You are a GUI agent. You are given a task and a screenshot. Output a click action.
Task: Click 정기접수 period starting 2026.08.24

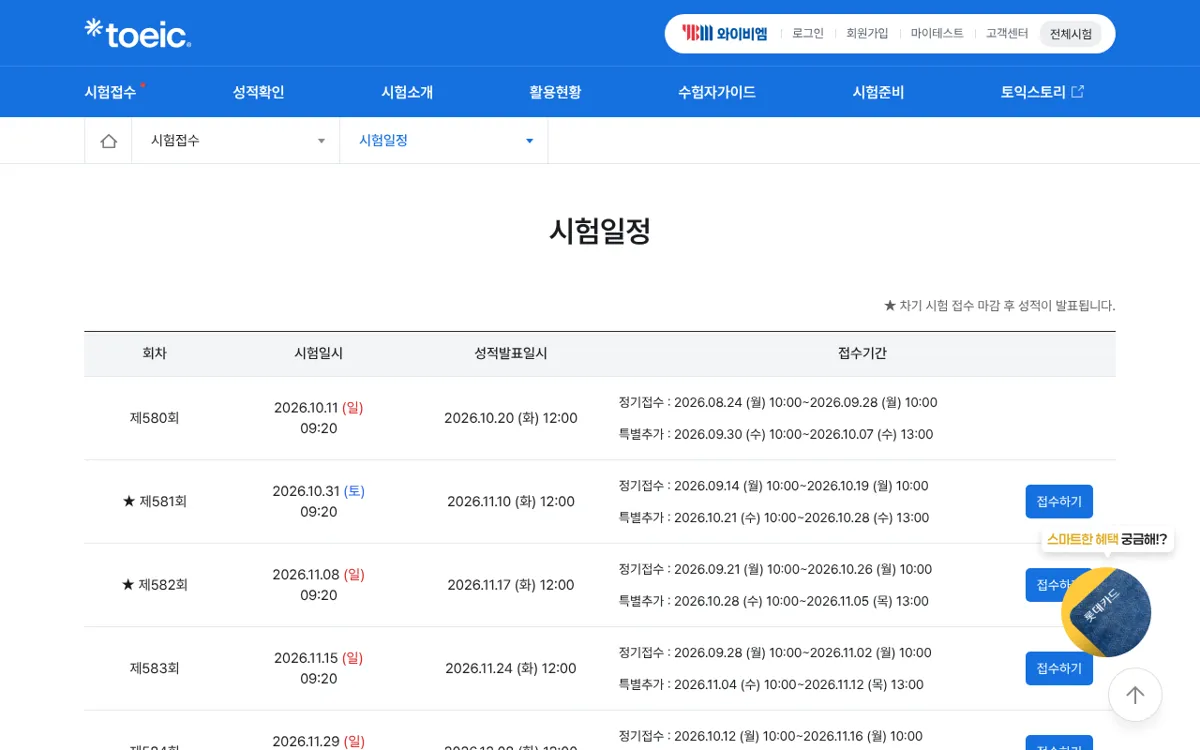pyautogui.click(x=778, y=402)
